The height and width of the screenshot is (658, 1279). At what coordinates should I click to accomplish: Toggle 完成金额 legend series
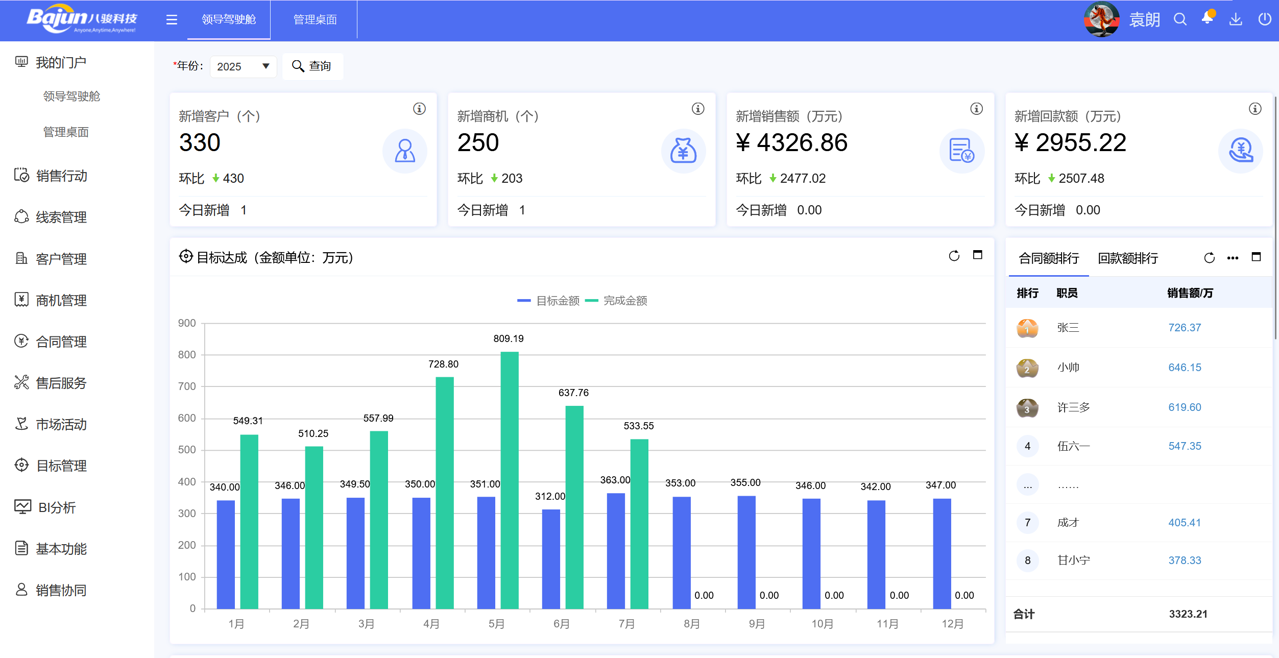coord(616,301)
